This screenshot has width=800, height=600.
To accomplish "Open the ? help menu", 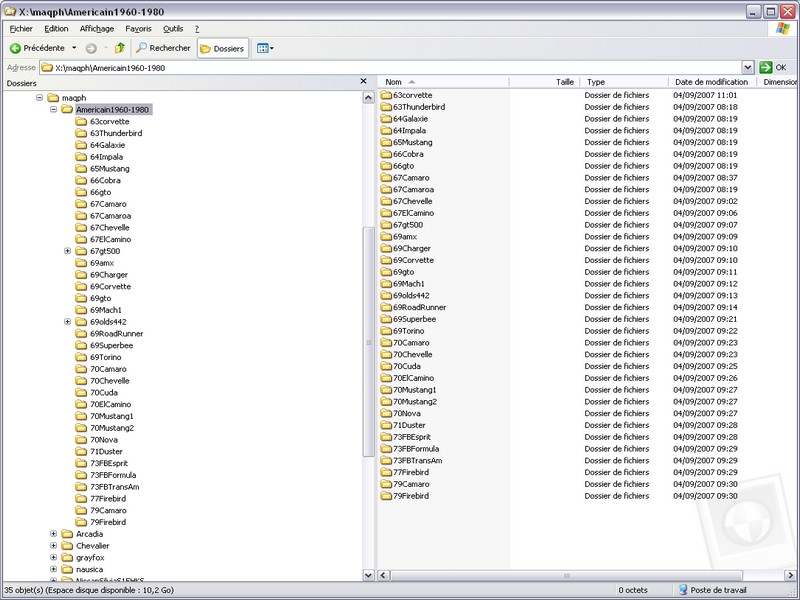I will [197, 29].
